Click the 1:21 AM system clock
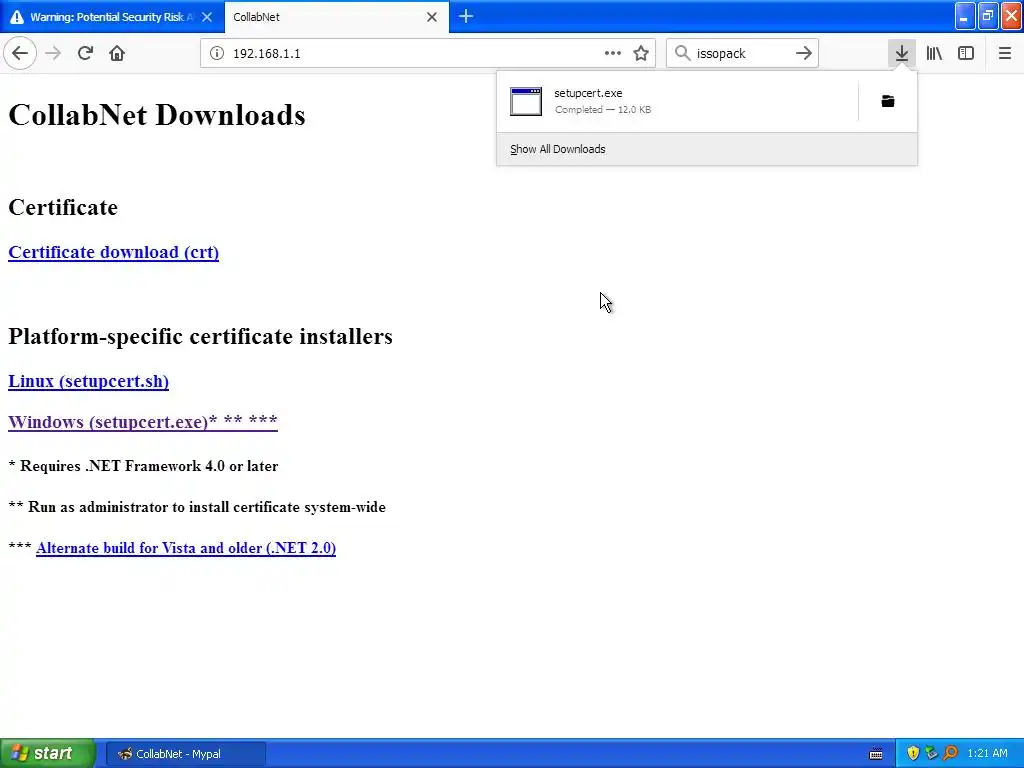This screenshot has height=768, width=1024. pyautogui.click(x=987, y=754)
